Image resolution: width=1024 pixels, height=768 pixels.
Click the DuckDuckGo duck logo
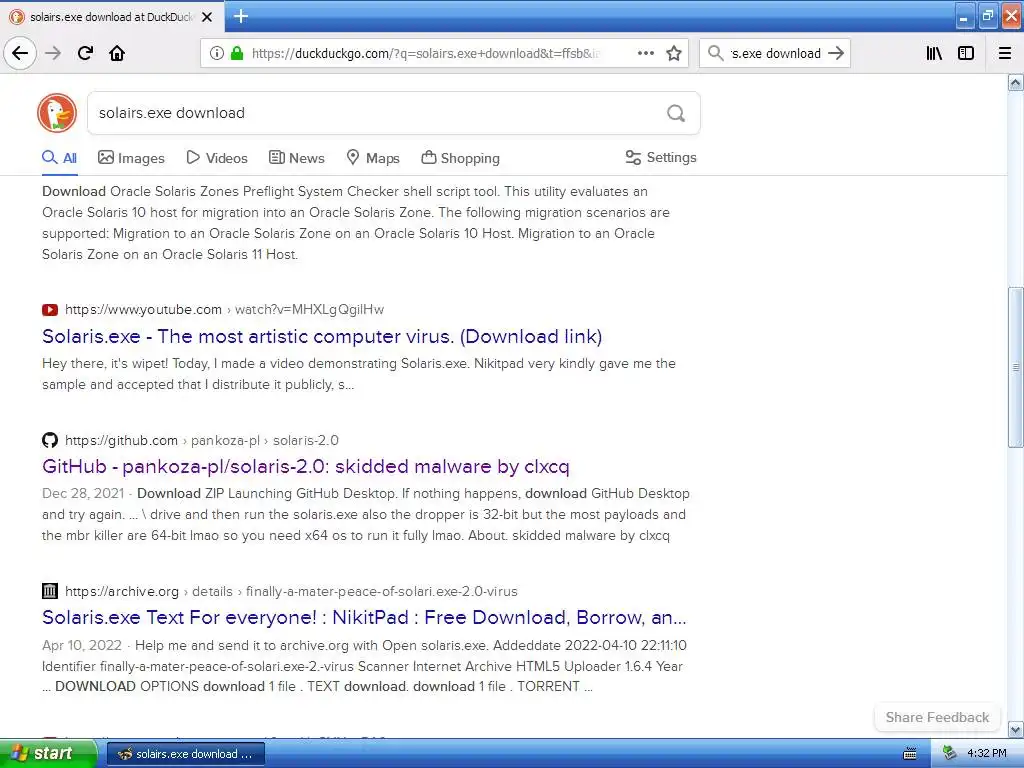(x=57, y=113)
